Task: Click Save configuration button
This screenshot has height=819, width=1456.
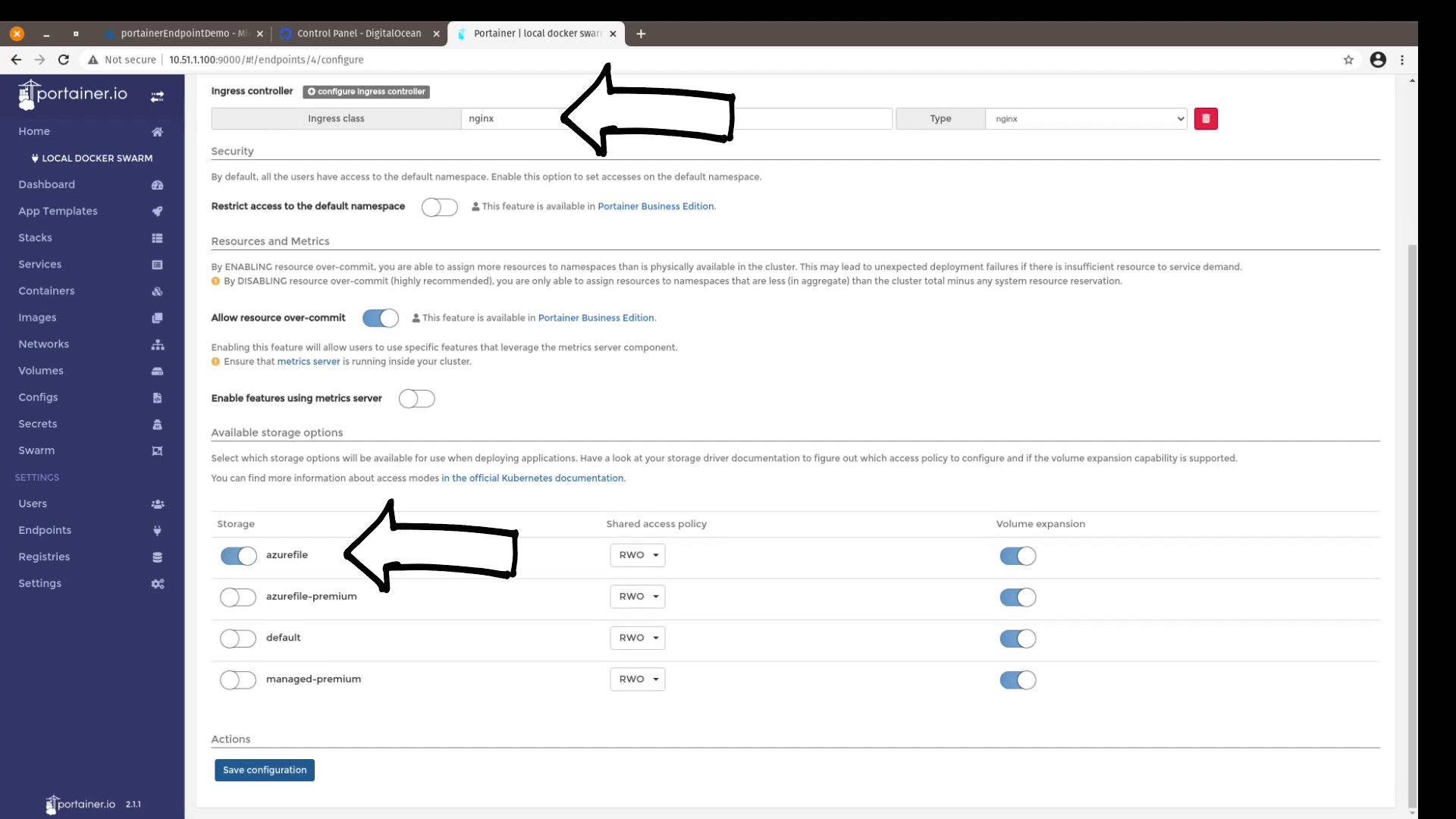Action: pos(265,770)
